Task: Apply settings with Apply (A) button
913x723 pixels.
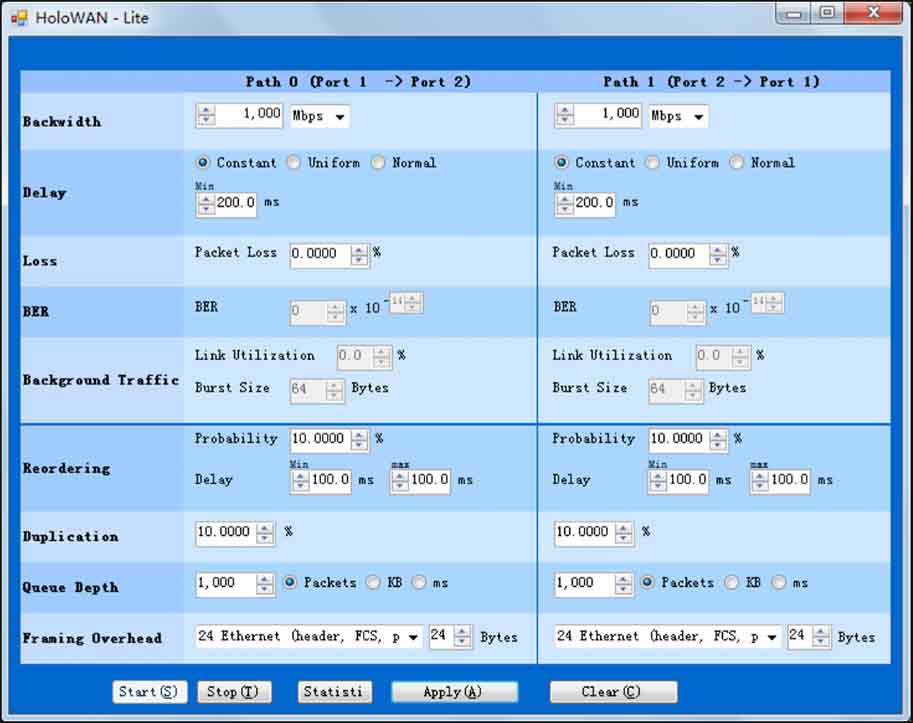Action: pos(454,692)
